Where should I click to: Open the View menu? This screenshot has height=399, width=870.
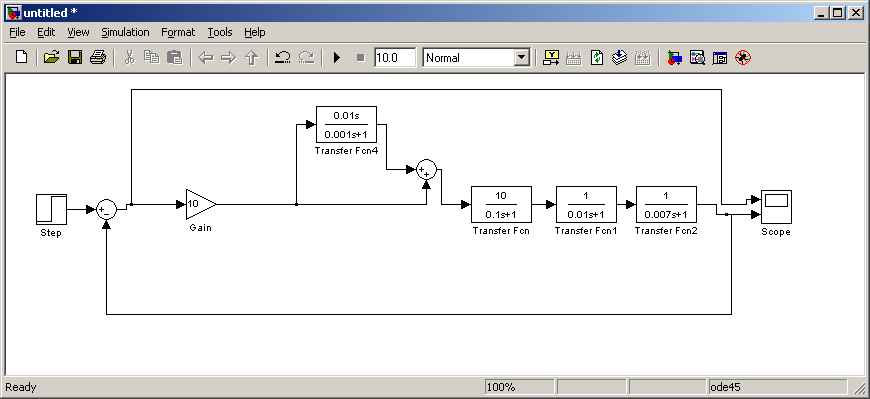(78, 32)
